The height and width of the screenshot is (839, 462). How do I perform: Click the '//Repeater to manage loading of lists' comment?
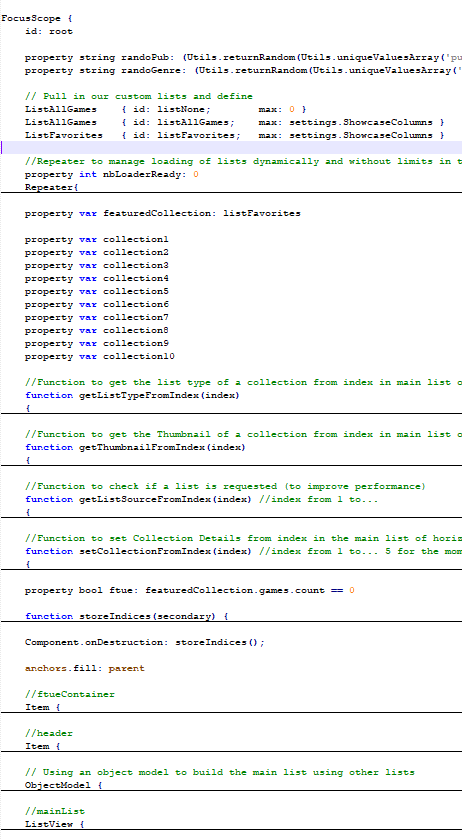(x=243, y=162)
